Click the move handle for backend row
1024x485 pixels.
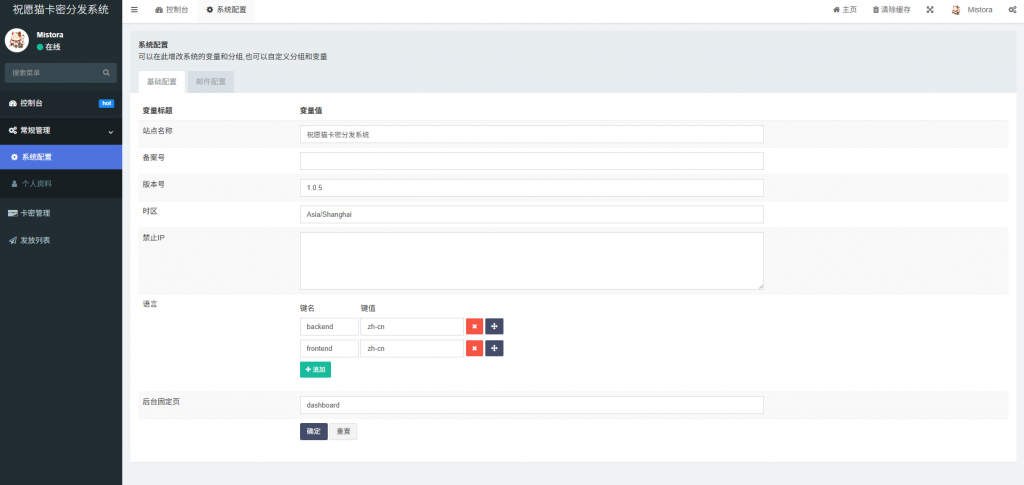[494, 326]
